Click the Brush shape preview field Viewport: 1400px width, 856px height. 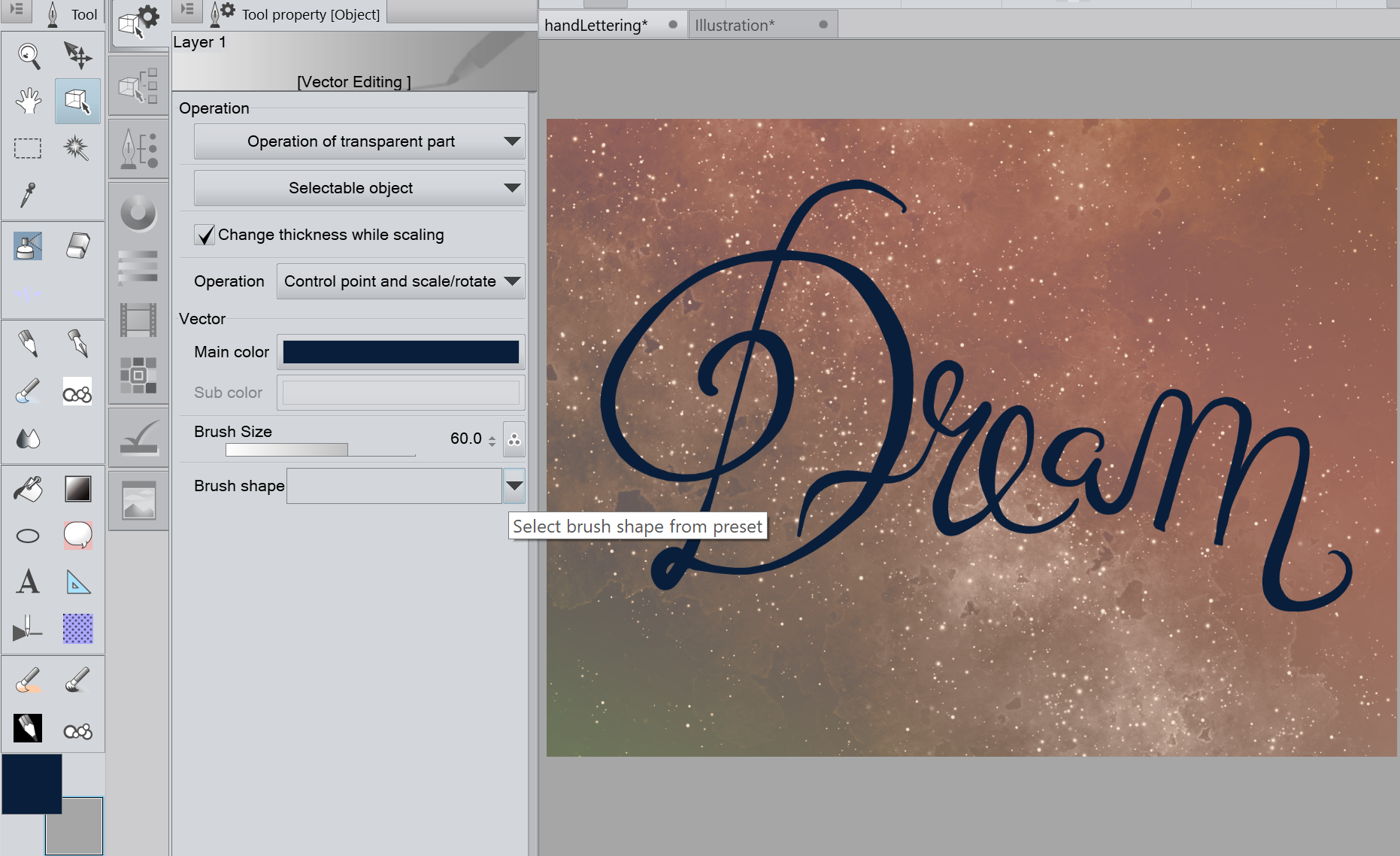pyautogui.click(x=394, y=486)
